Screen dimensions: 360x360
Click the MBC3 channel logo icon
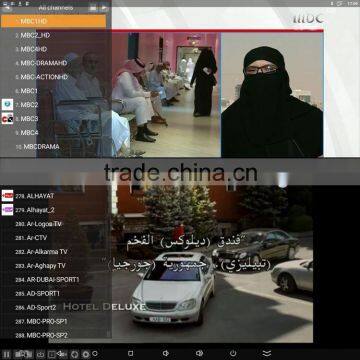coord(7,119)
